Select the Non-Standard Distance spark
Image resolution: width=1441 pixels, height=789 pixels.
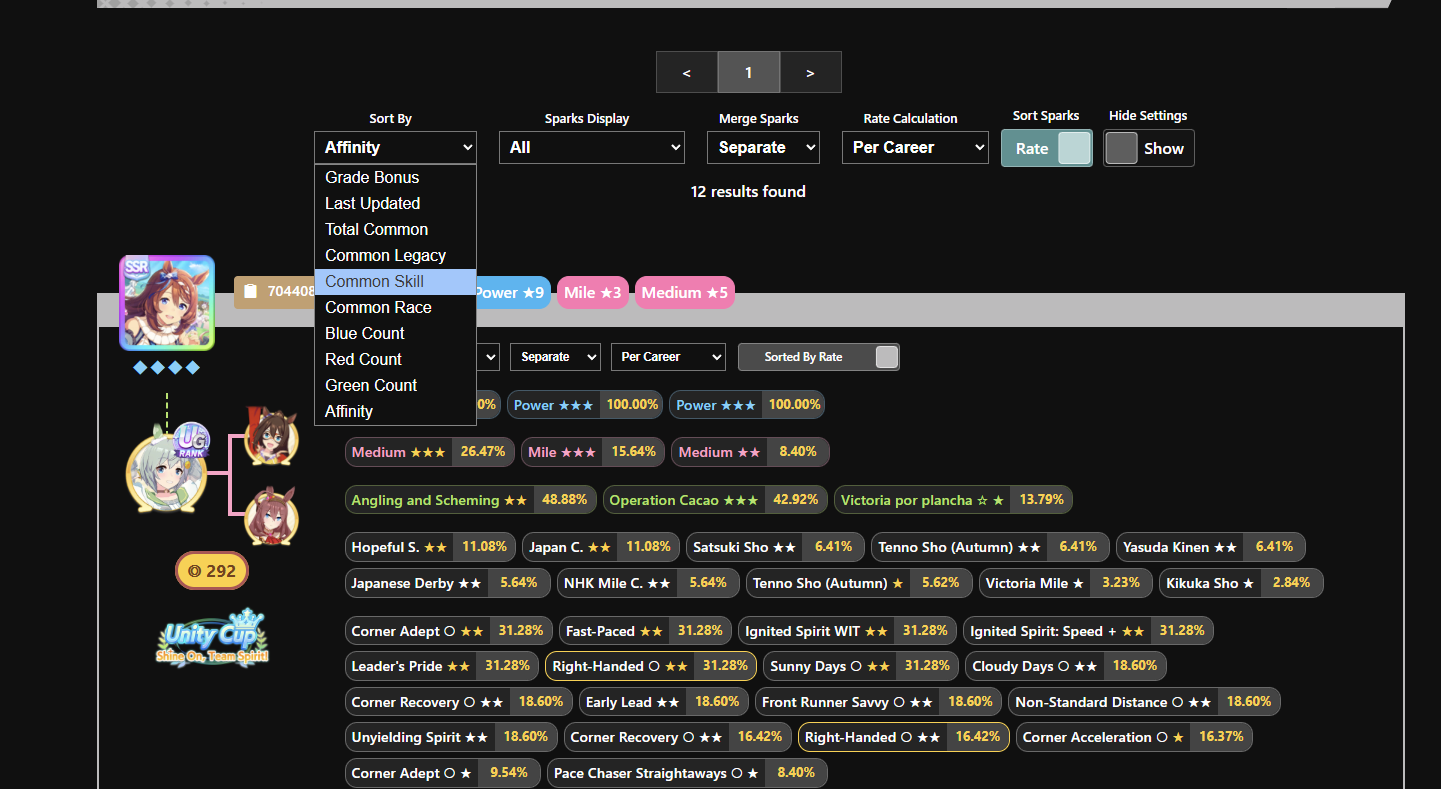pos(1144,702)
